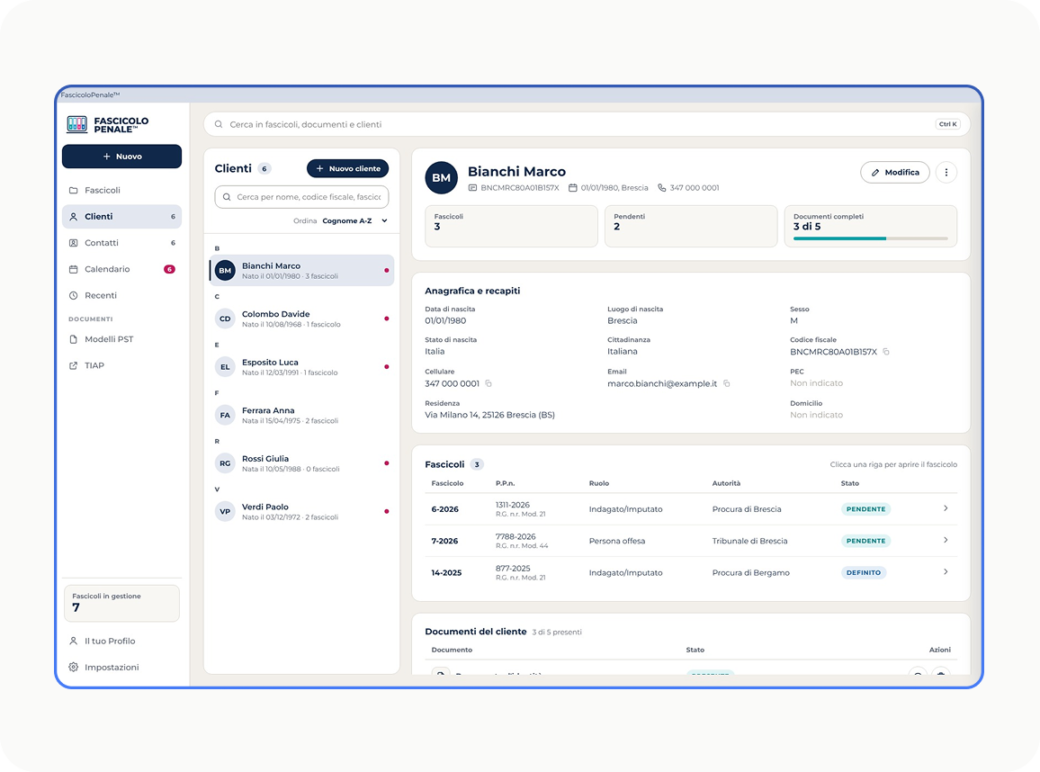Click the Nuovo cliente button
The width and height of the screenshot is (1040, 772).
pyautogui.click(x=348, y=168)
